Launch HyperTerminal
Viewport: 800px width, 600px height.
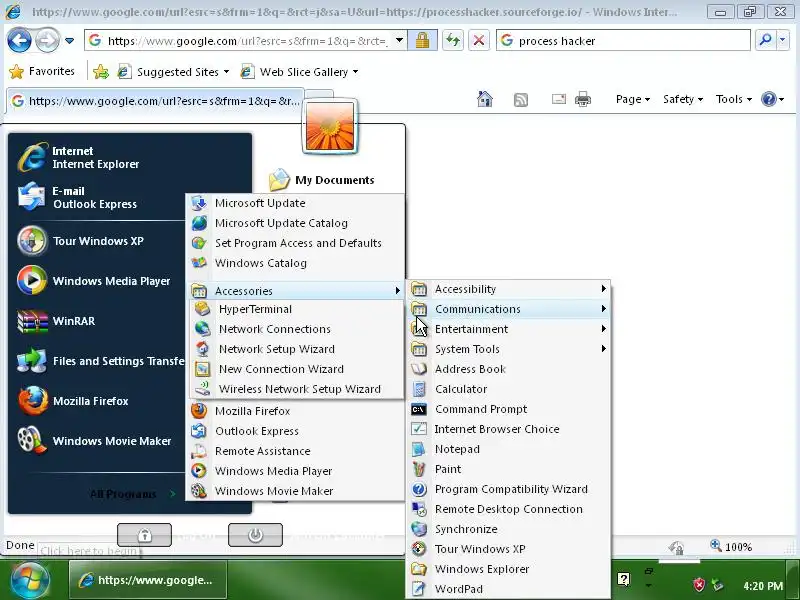(x=297, y=309)
